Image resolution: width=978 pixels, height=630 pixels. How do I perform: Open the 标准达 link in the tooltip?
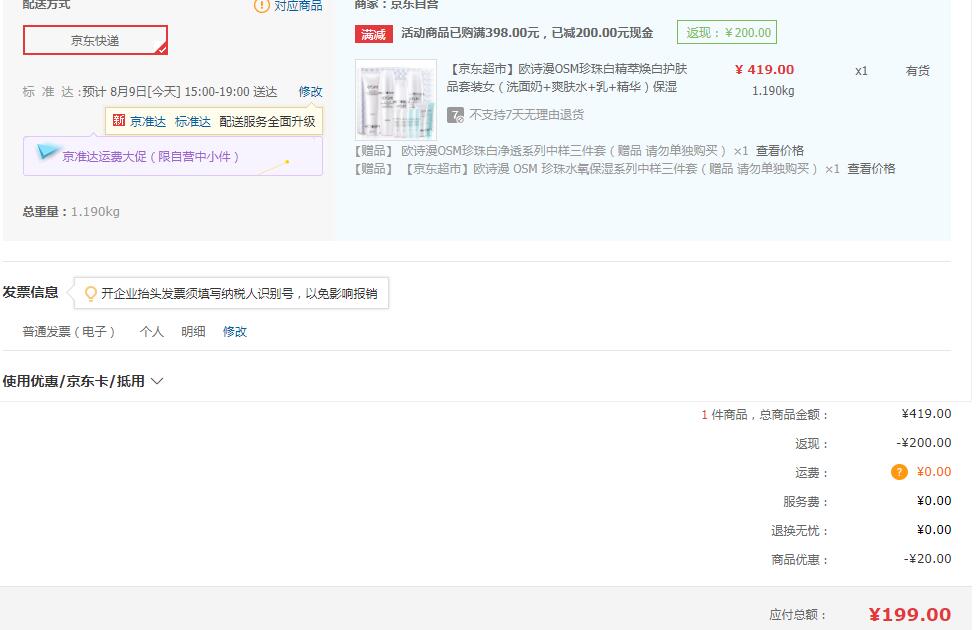pos(193,122)
